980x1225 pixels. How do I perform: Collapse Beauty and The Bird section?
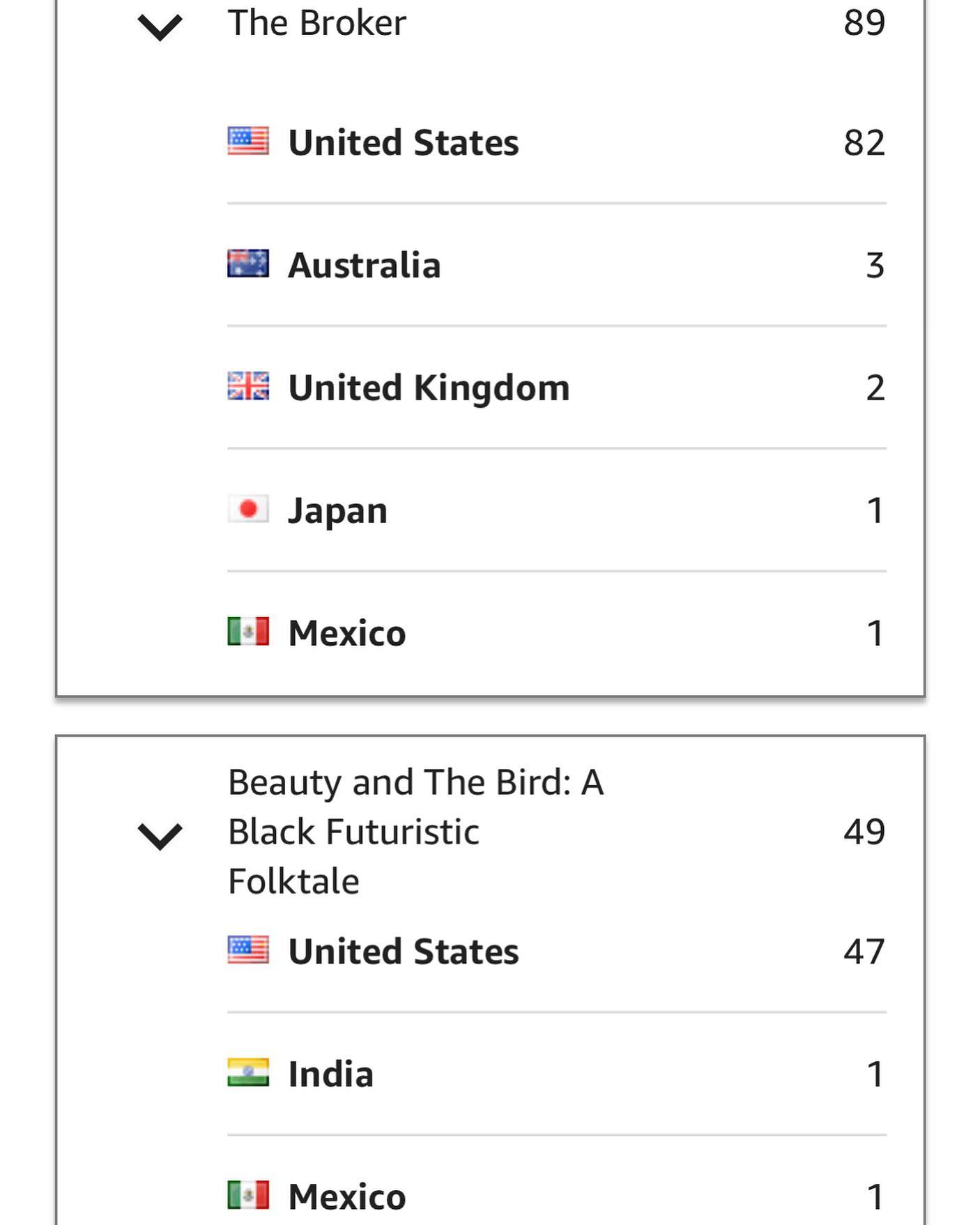(160, 835)
